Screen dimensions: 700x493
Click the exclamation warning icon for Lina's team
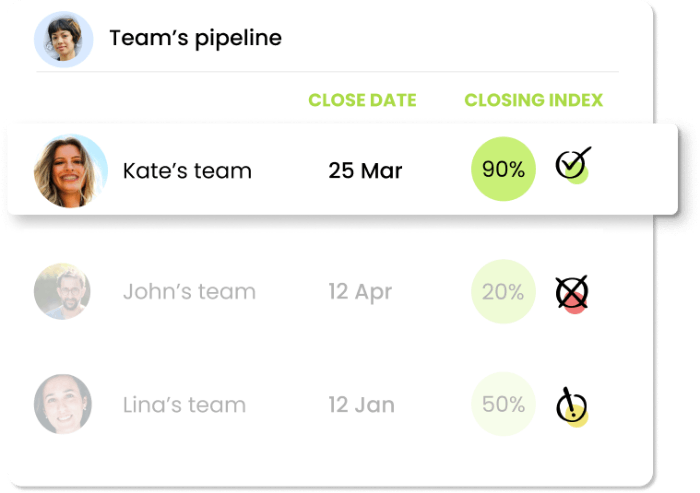pos(572,406)
